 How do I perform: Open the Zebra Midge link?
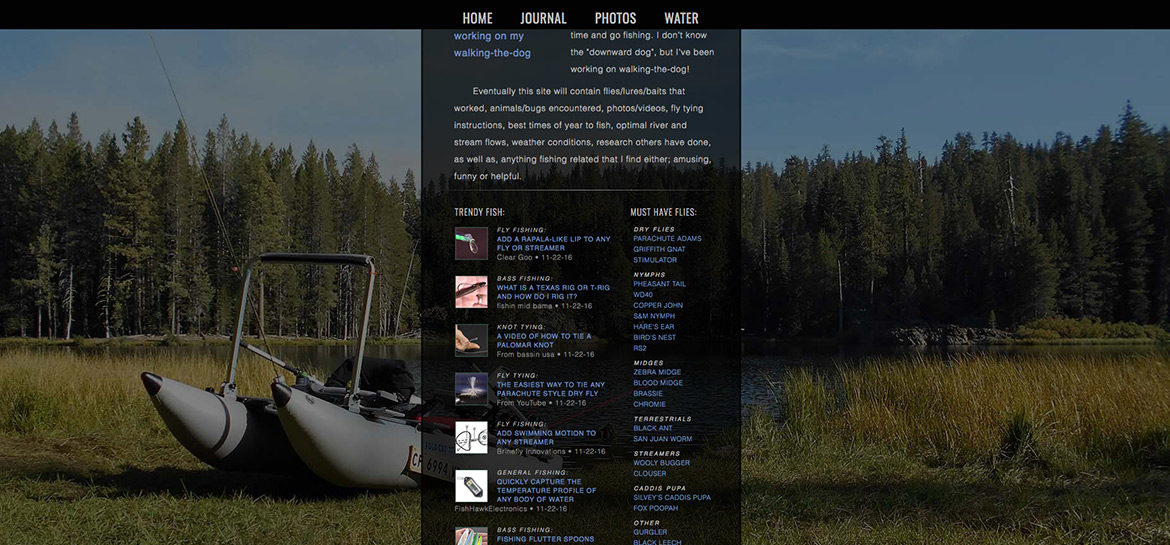pyautogui.click(x=657, y=372)
